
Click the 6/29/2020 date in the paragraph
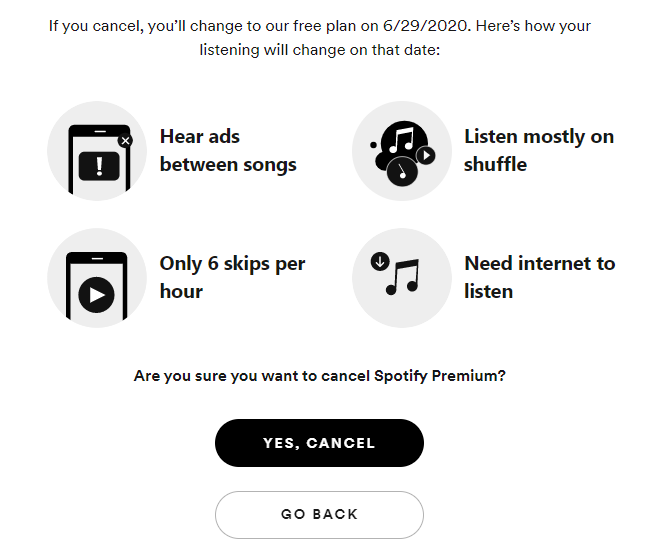[x=426, y=26]
